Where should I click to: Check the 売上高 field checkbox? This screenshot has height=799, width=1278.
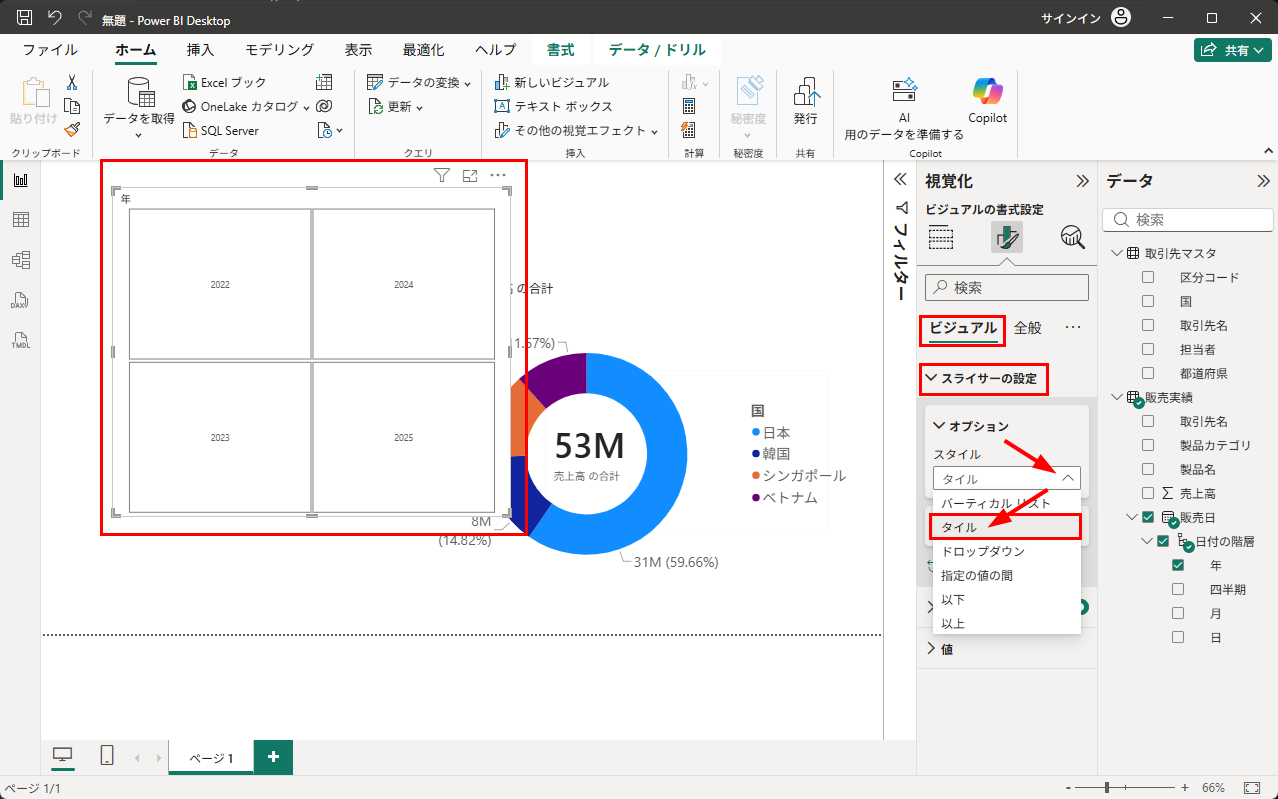point(1148,493)
